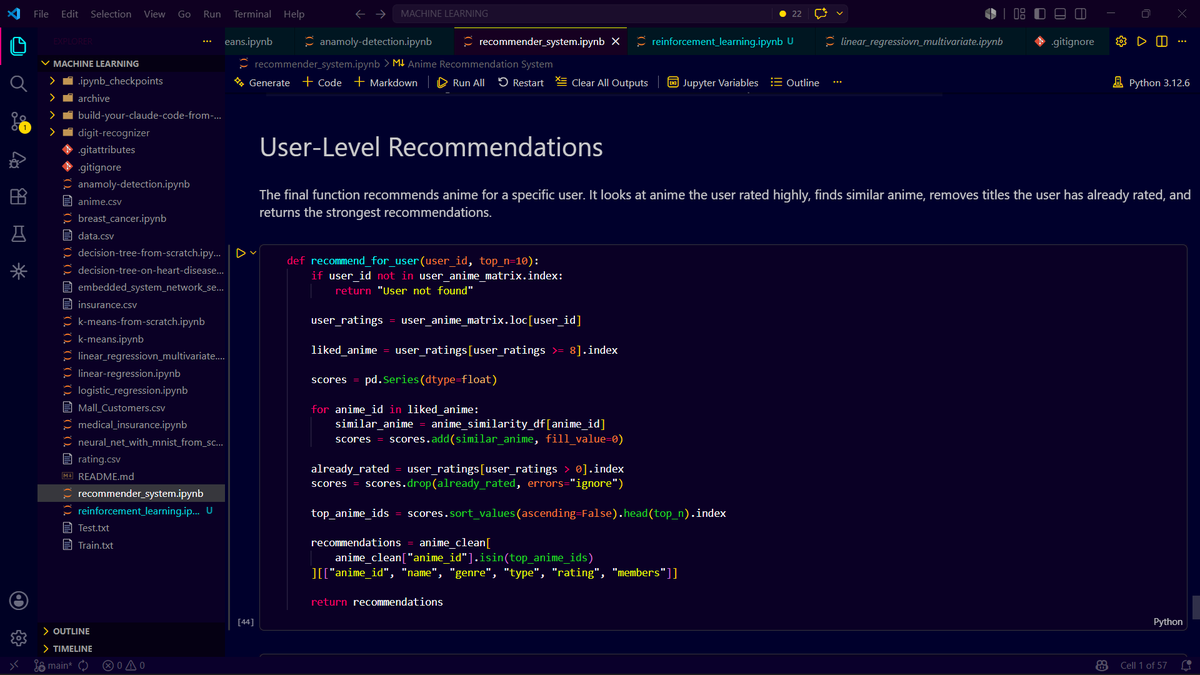1200x675 pixels.
Task: Open the cell run options dropdown arrow
Action: point(253,253)
